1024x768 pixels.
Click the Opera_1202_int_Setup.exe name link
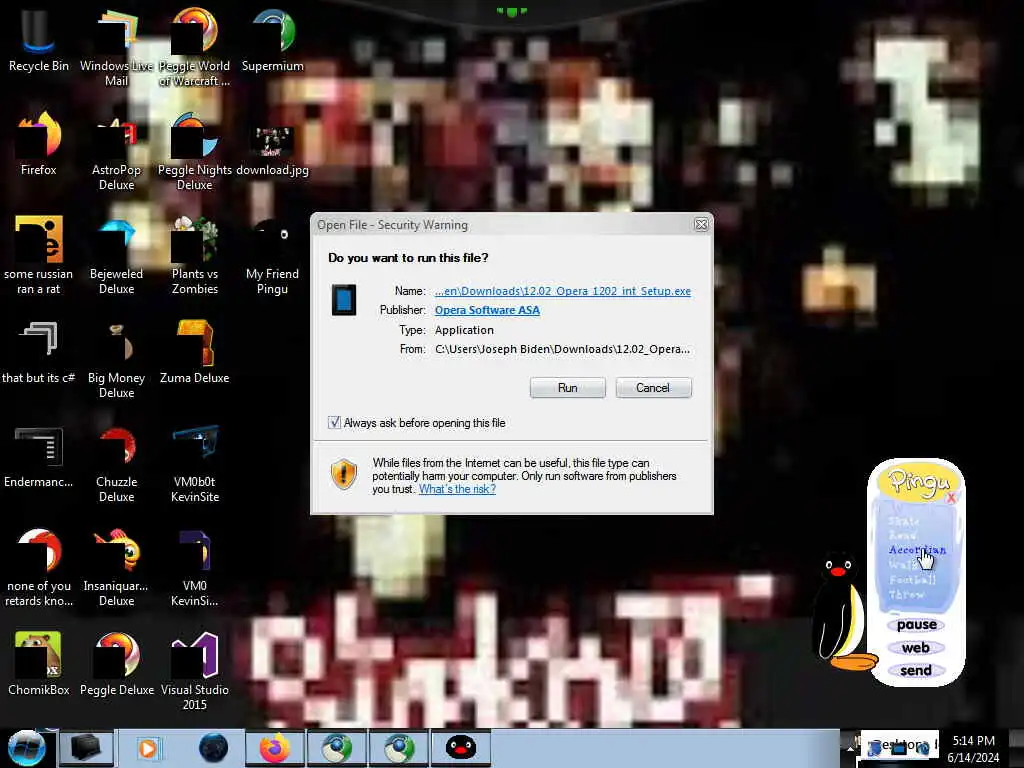(563, 291)
